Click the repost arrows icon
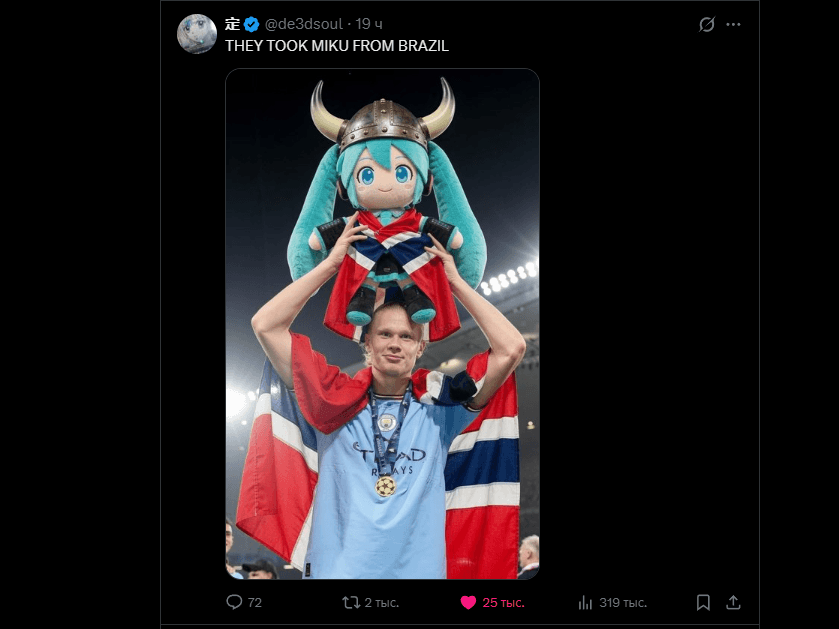Screen dimensions: 839x629 351,603
